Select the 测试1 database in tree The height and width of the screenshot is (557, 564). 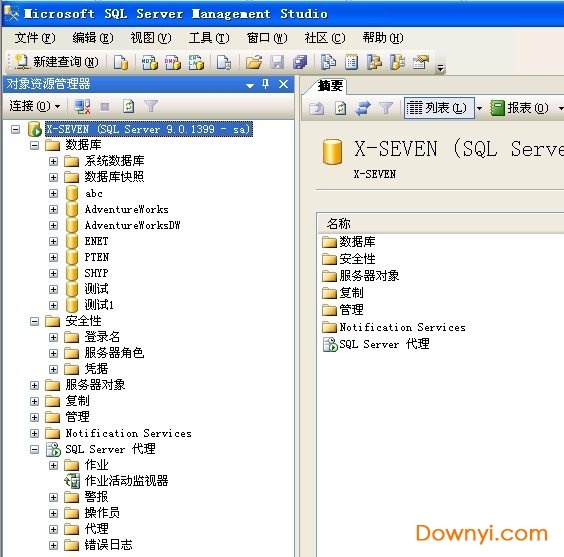(x=99, y=305)
